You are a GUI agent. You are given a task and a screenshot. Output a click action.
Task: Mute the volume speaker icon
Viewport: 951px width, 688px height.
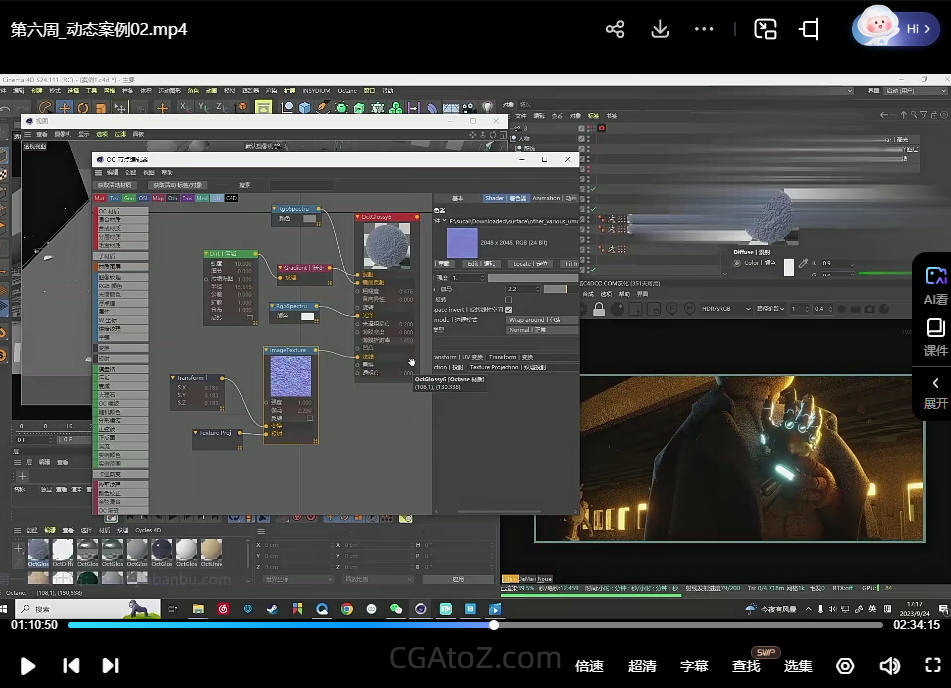(889, 665)
